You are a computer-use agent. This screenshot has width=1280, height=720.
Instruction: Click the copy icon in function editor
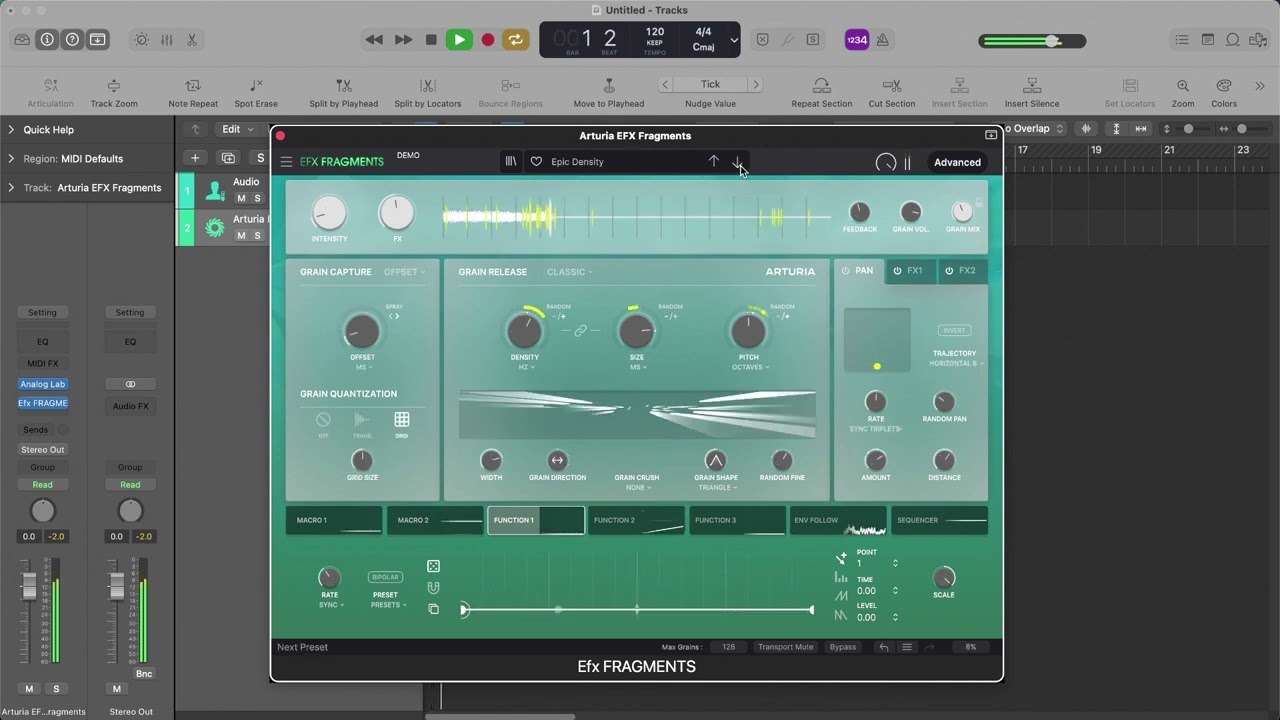(433, 609)
